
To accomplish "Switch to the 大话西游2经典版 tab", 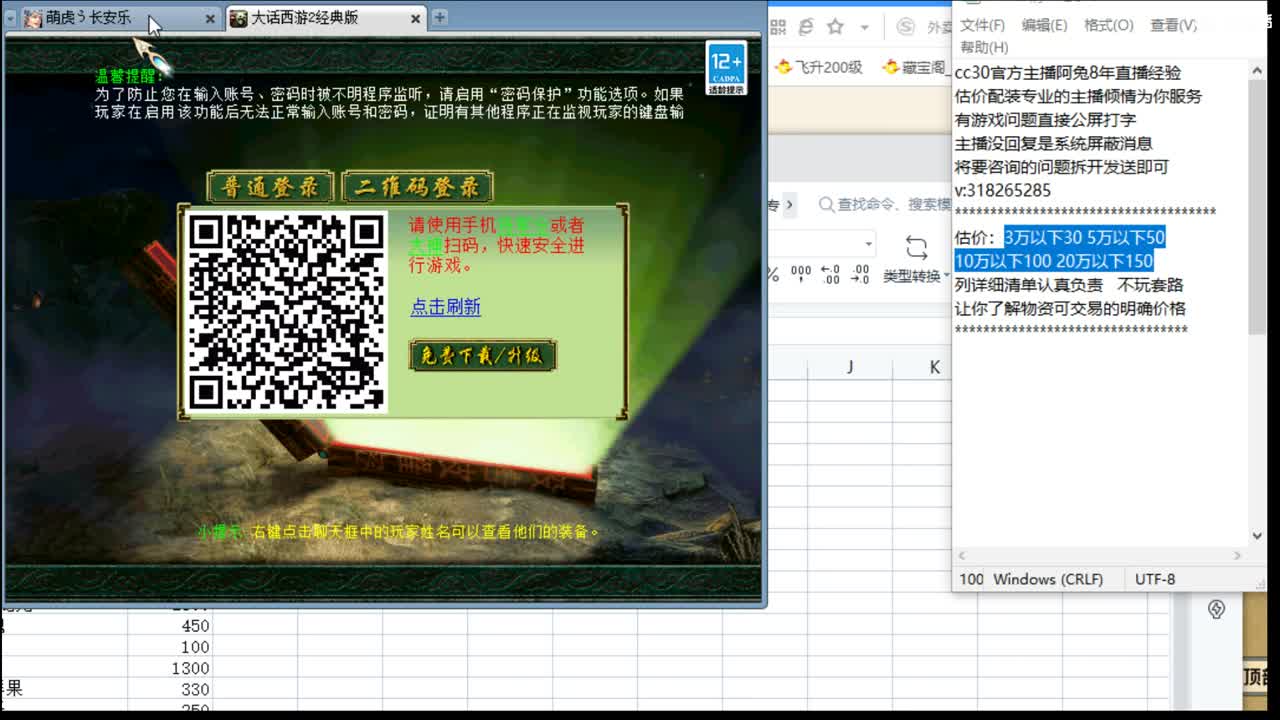I will [x=326, y=18].
